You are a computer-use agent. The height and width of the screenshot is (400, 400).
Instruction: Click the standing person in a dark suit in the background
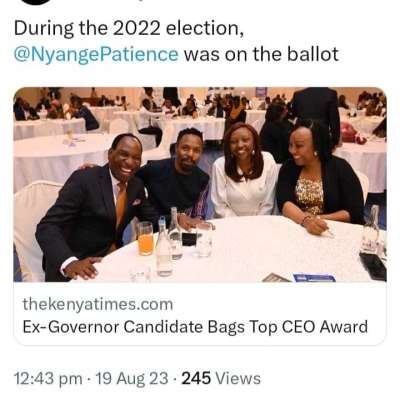point(317,113)
